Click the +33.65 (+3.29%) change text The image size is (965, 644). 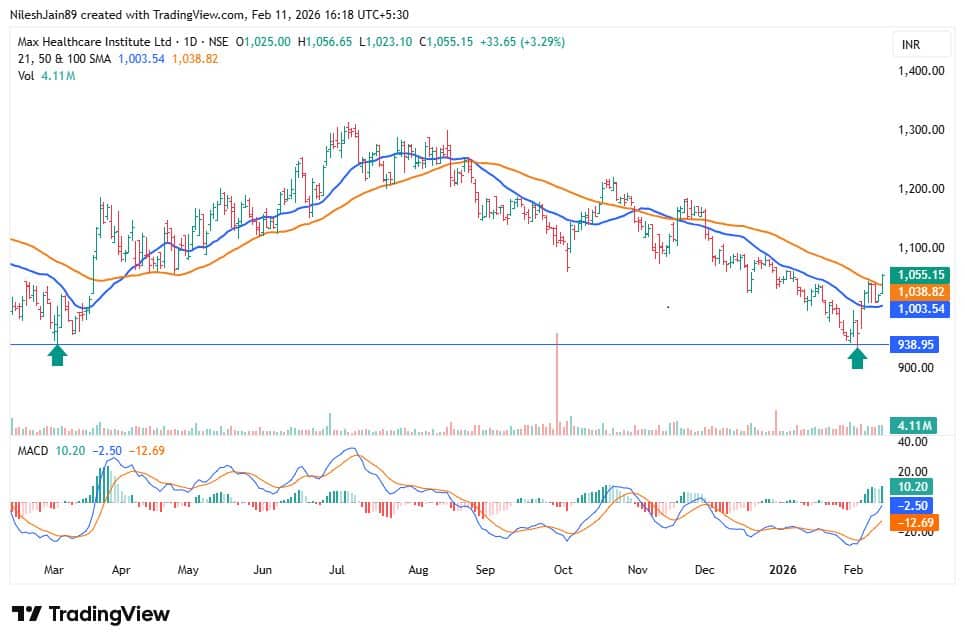523,42
